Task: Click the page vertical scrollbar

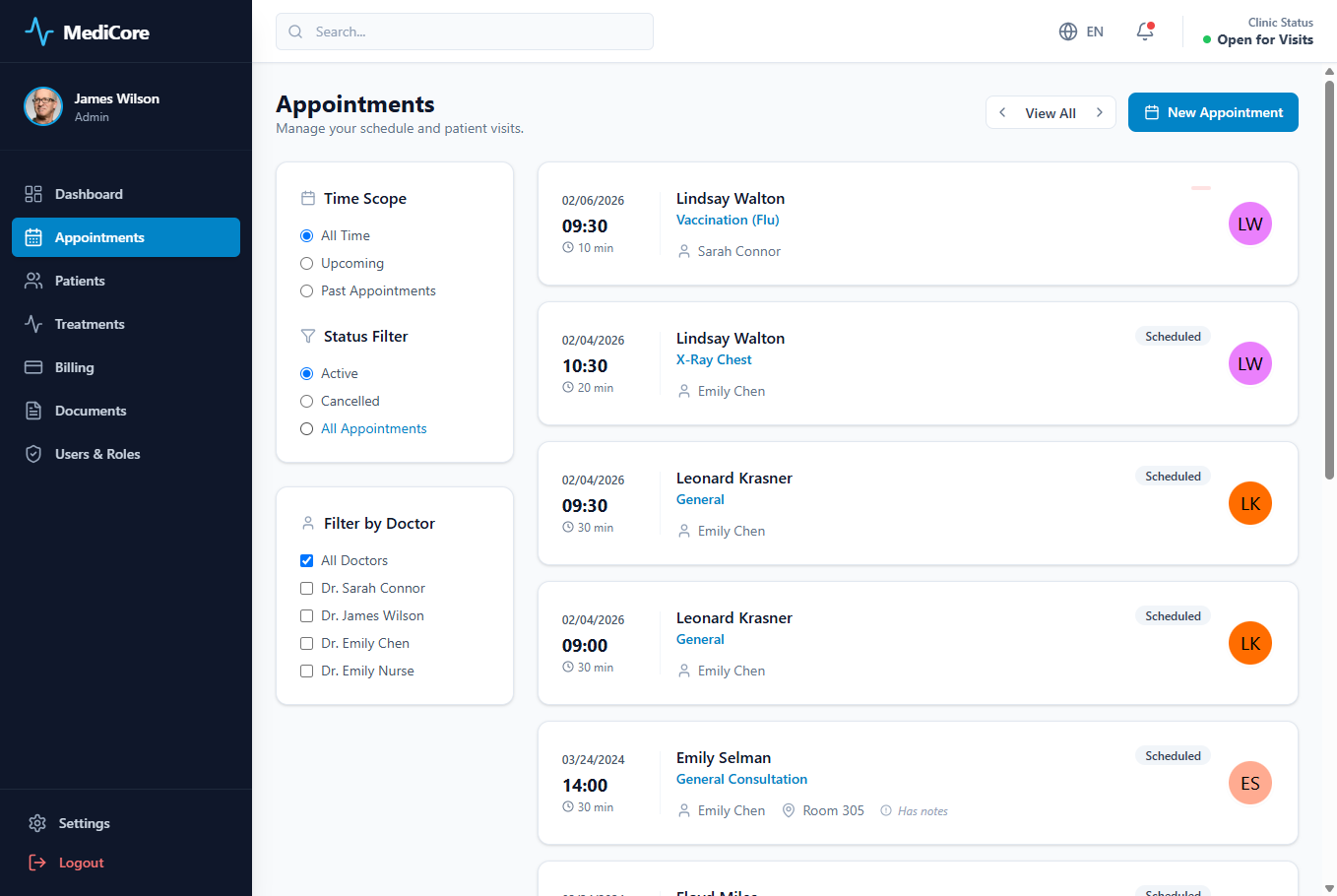Action: pyautogui.click(x=1329, y=280)
